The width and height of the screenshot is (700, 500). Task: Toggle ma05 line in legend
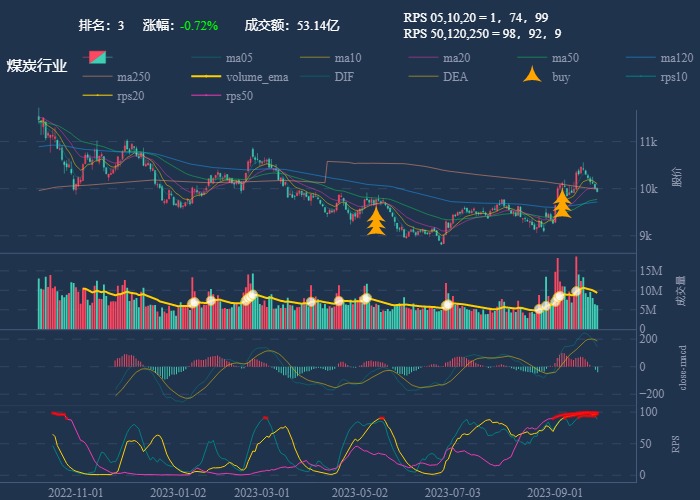tap(238, 57)
